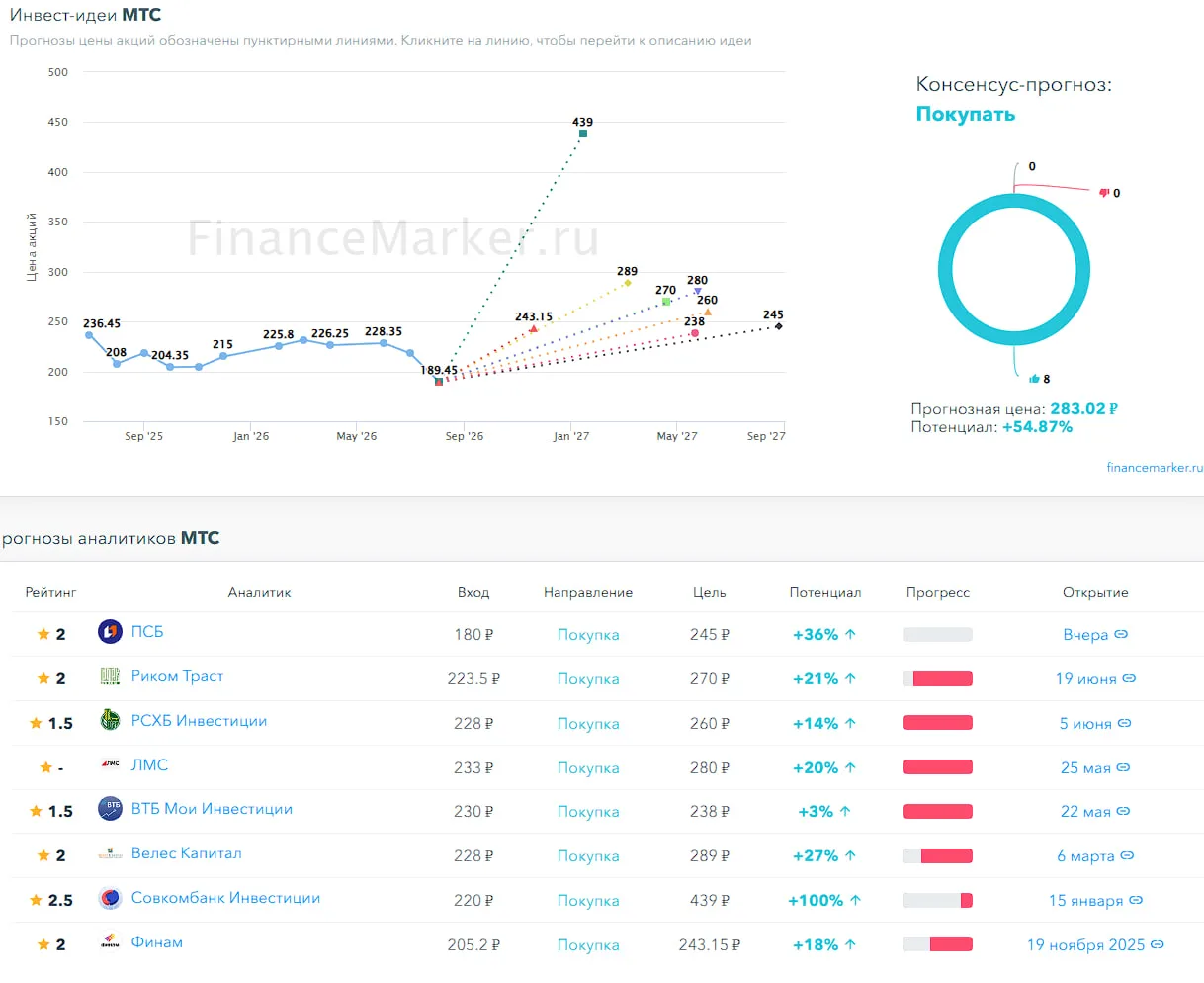Click the Риком Траст logo icon
The width and height of the screenshot is (1204, 983).
point(110,676)
